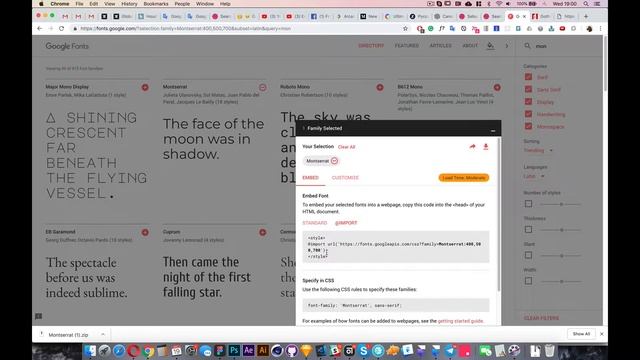Click the share selection arrow icon

click(472, 147)
